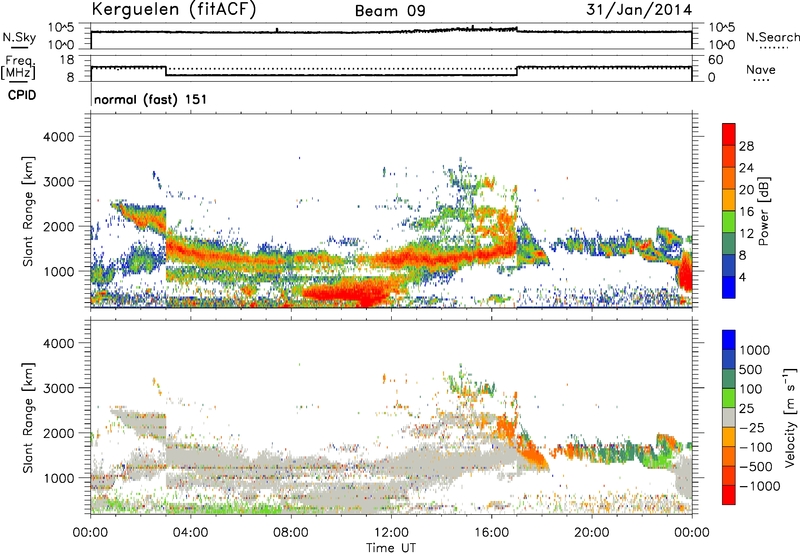
Task: Click the "Slant Range [km]" label of velocity panel
Action: pos(28,417)
